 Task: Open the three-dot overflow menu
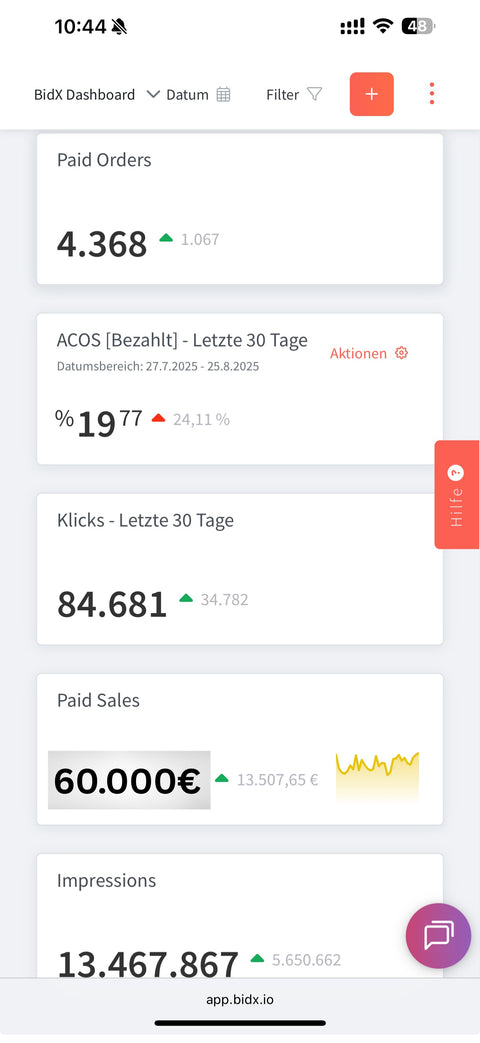[431, 94]
